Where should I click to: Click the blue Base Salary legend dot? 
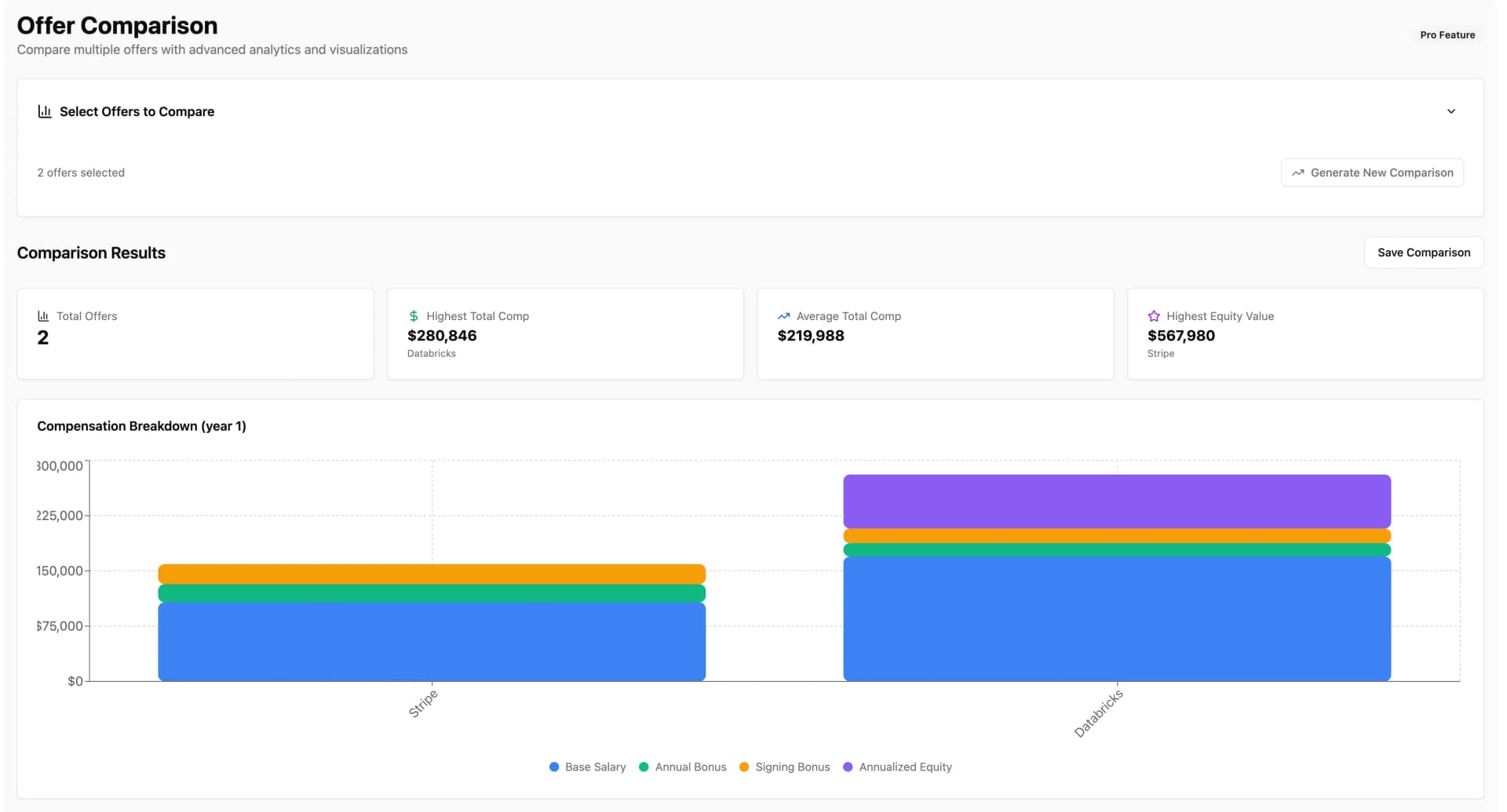pos(554,766)
